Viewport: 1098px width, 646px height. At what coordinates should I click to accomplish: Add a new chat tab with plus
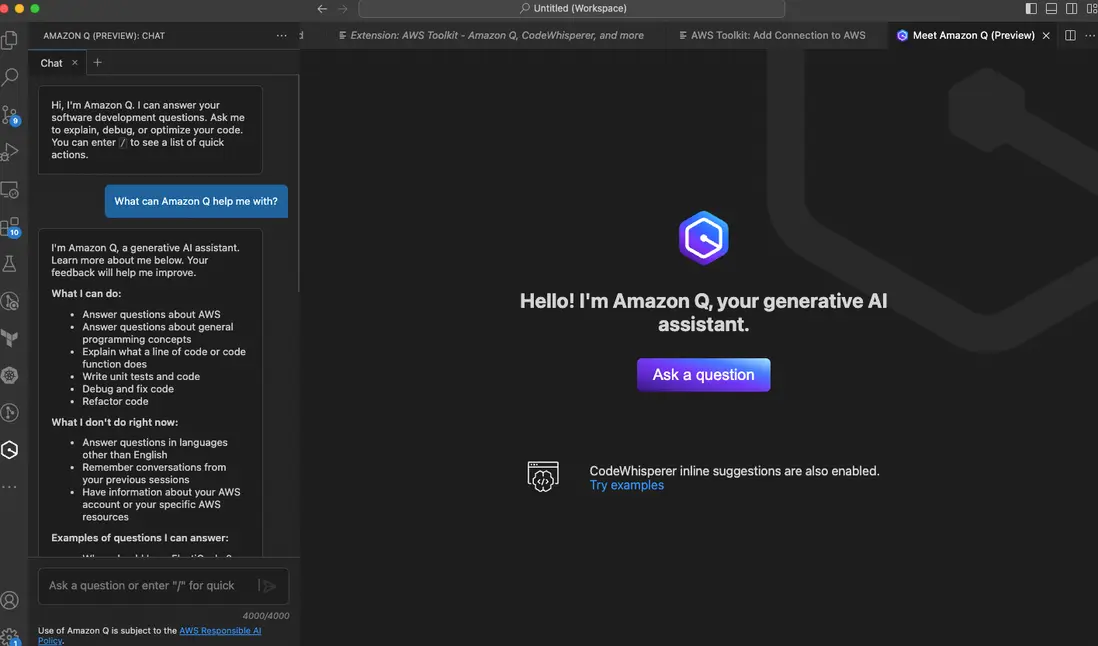[x=97, y=62]
